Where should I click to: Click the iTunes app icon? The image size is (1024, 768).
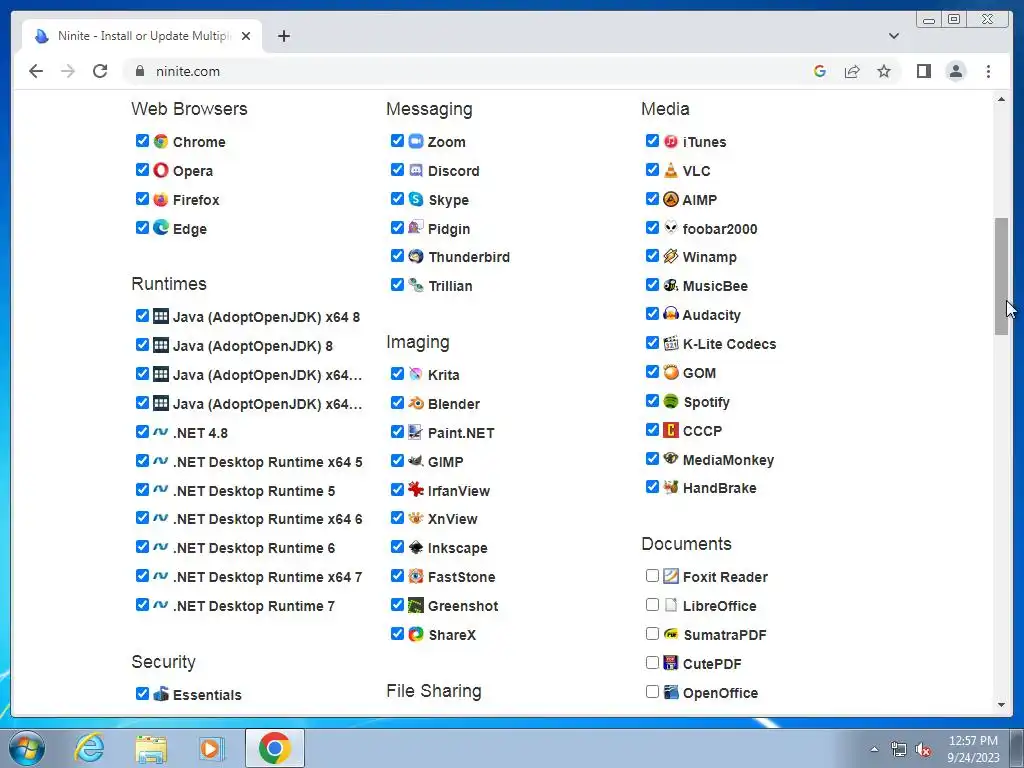pos(671,141)
